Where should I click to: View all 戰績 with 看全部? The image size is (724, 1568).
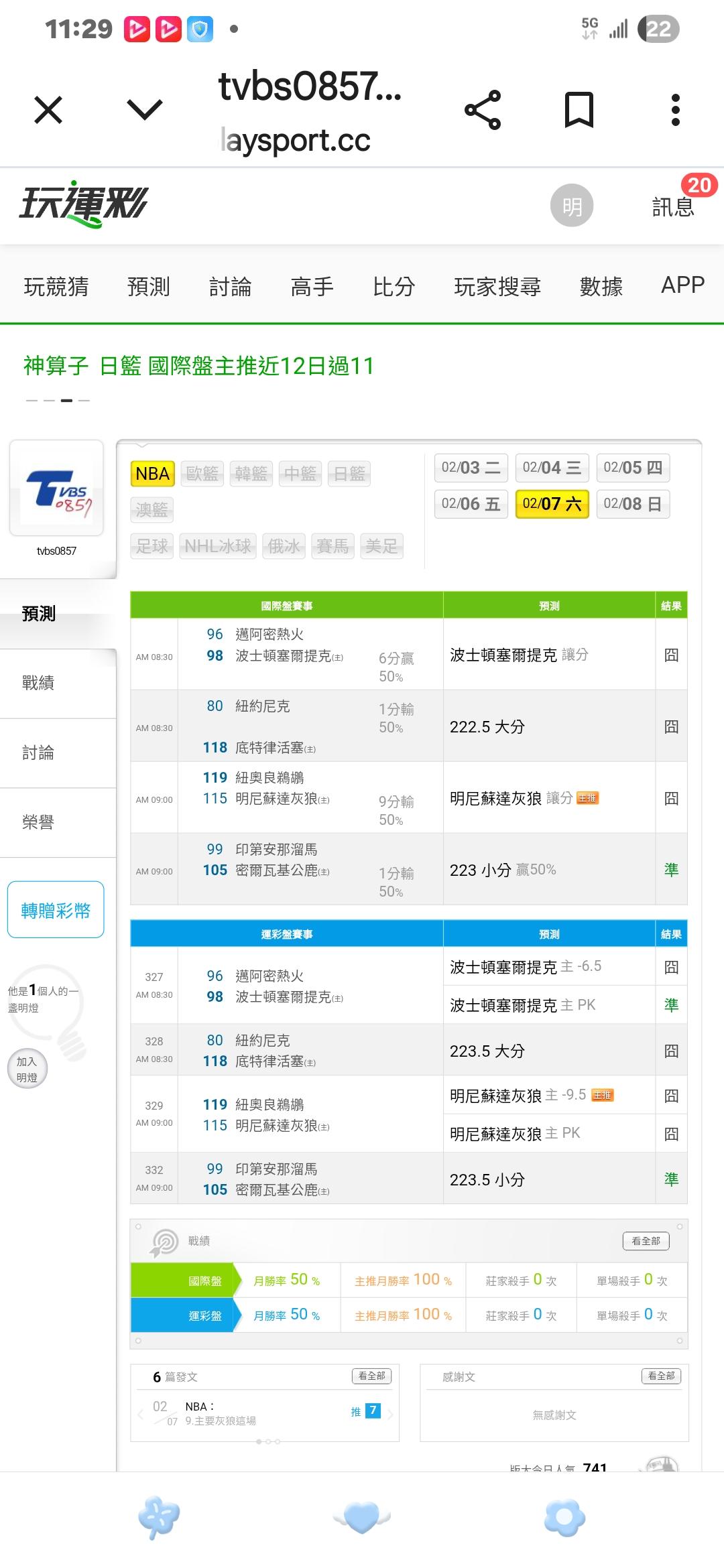pyautogui.click(x=646, y=1241)
